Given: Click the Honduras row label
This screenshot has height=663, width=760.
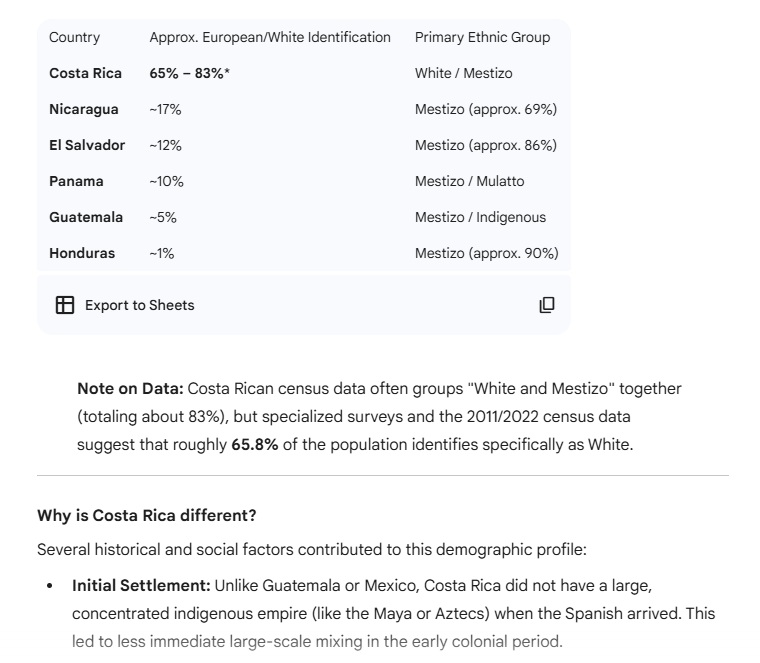Looking at the screenshot, I should click(x=82, y=253).
